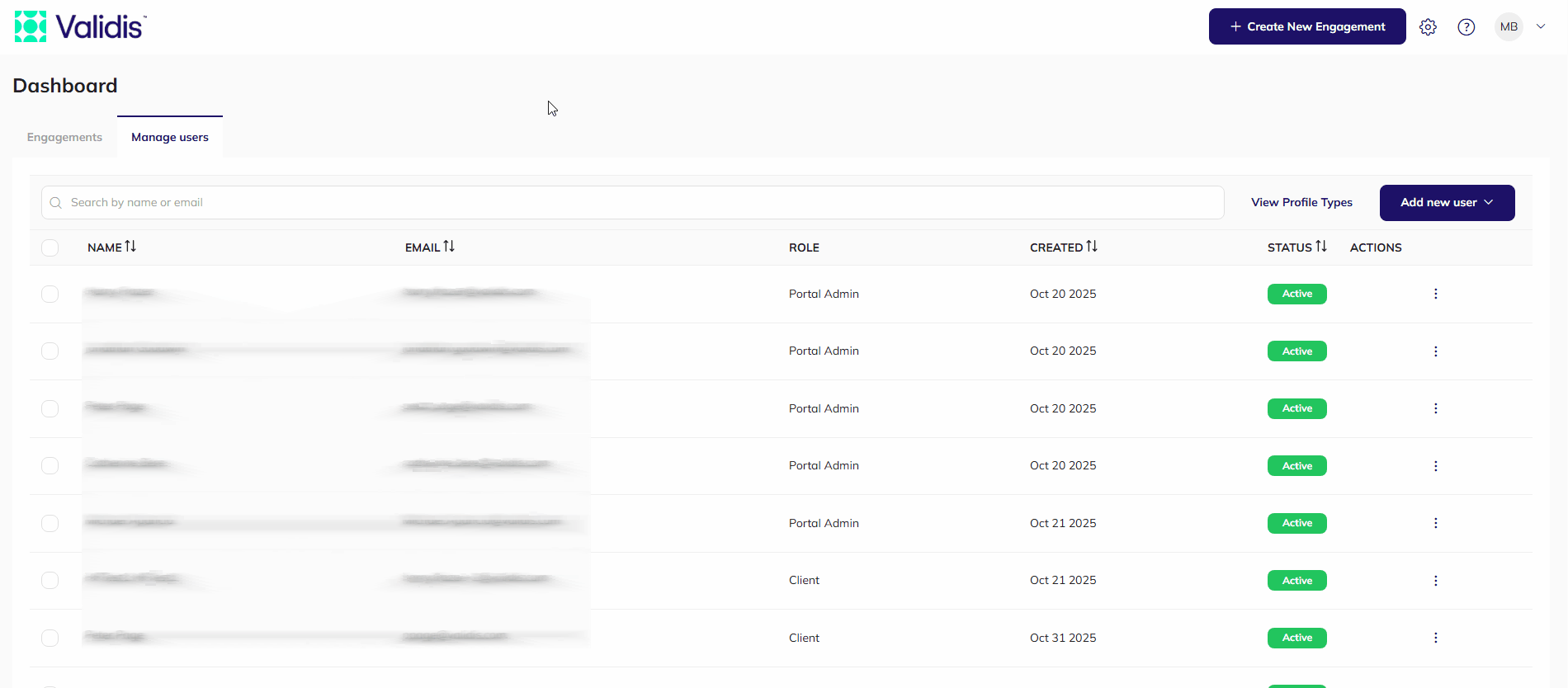
Task: Click the Validis logo
Action: pos(80,26)
